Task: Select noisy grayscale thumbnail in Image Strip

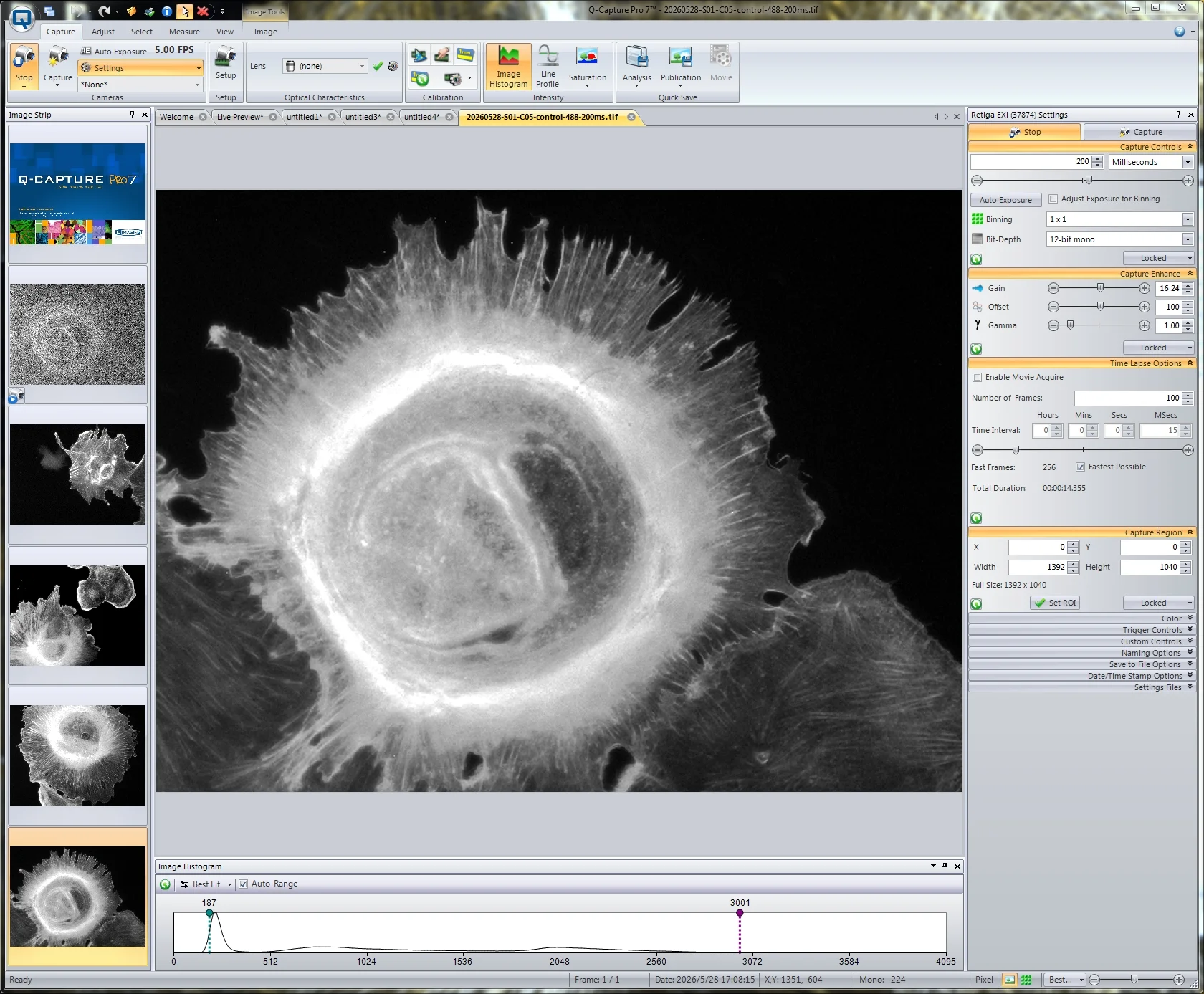Action: (x=77, y=334)
